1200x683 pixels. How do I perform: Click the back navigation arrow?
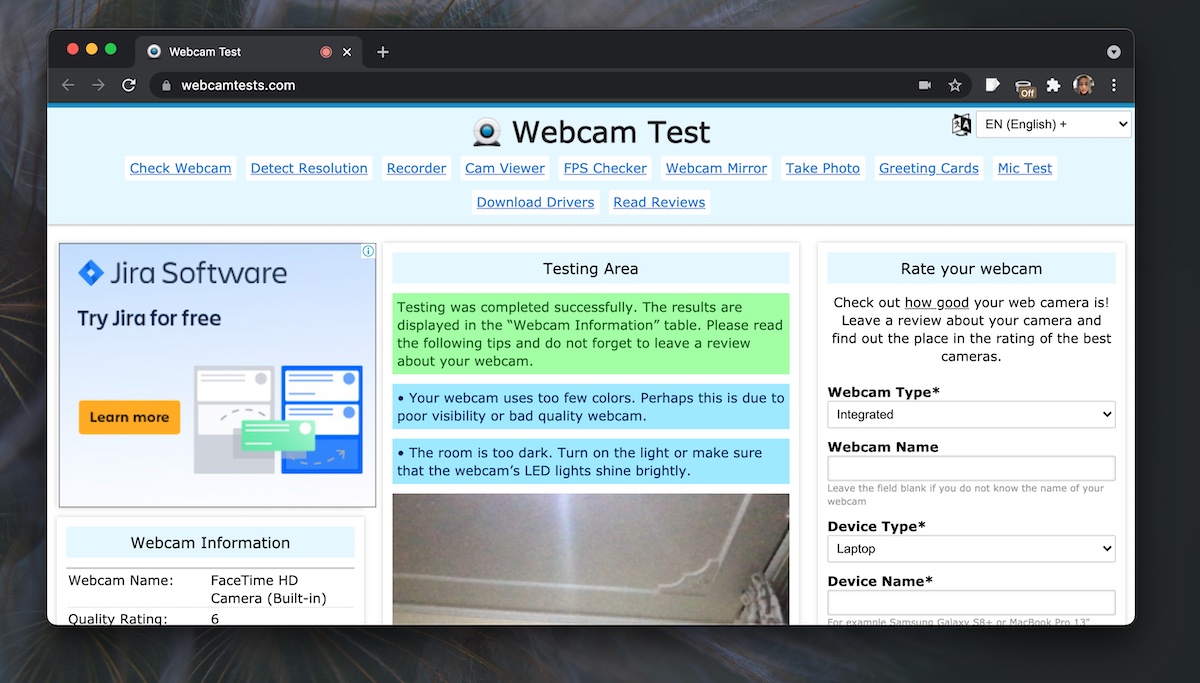[68, 85]
